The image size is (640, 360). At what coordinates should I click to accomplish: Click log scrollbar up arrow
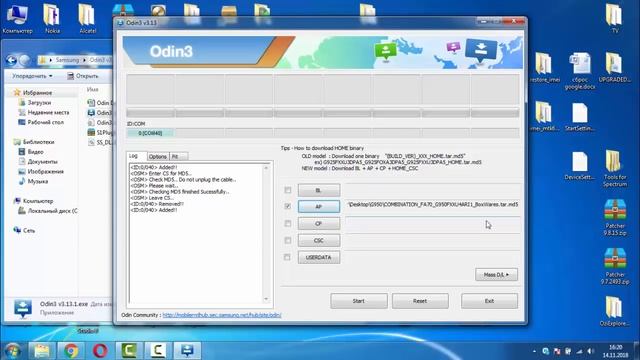click(x=266, y=168)
